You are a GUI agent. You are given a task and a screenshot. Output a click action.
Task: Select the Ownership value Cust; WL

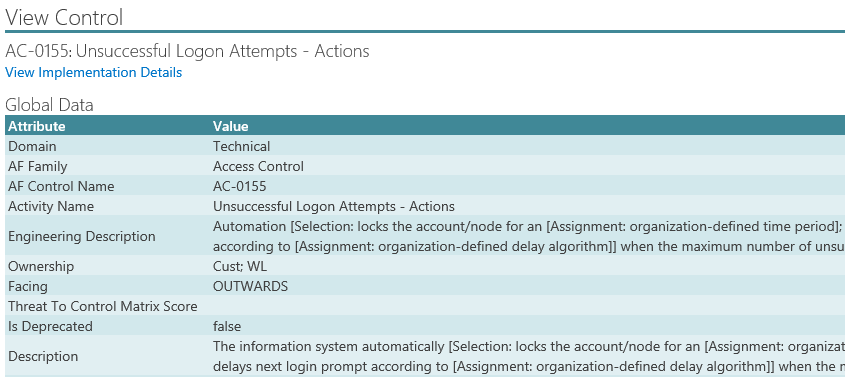tap(240, 267)
